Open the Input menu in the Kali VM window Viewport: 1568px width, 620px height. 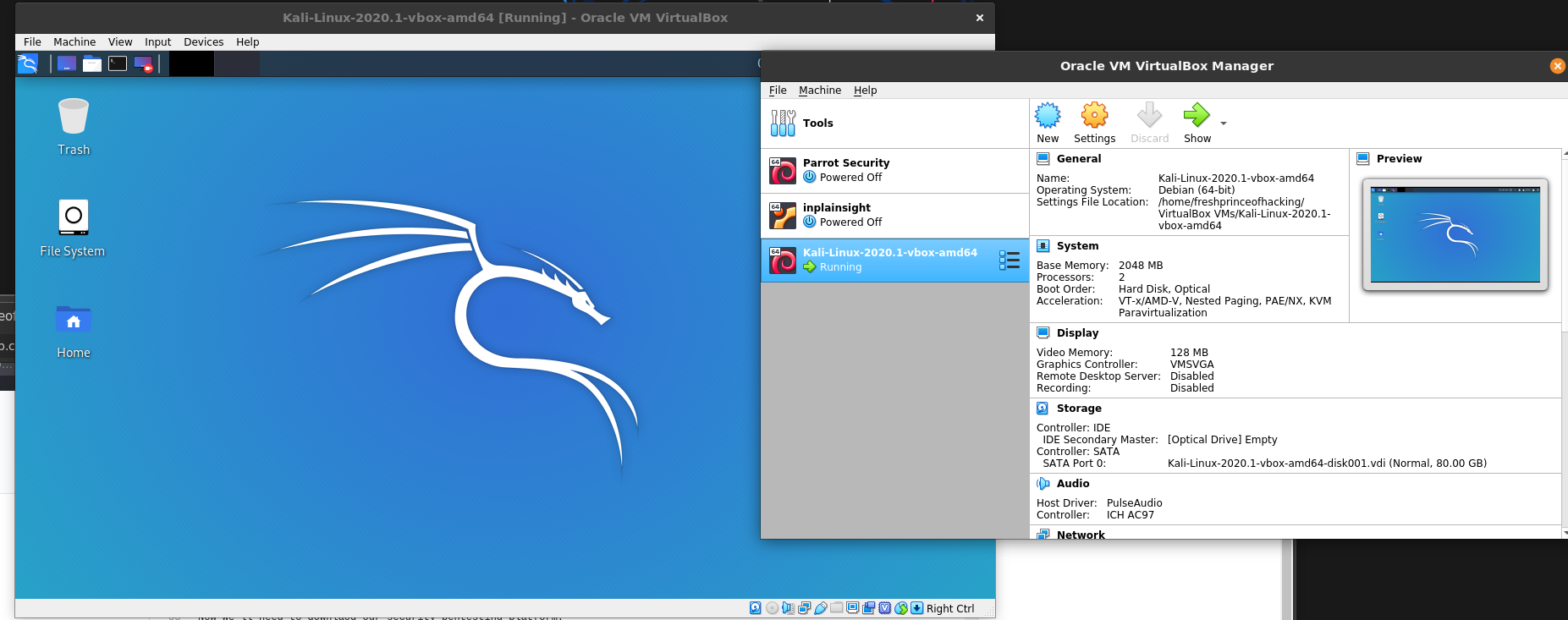(157, 42)
